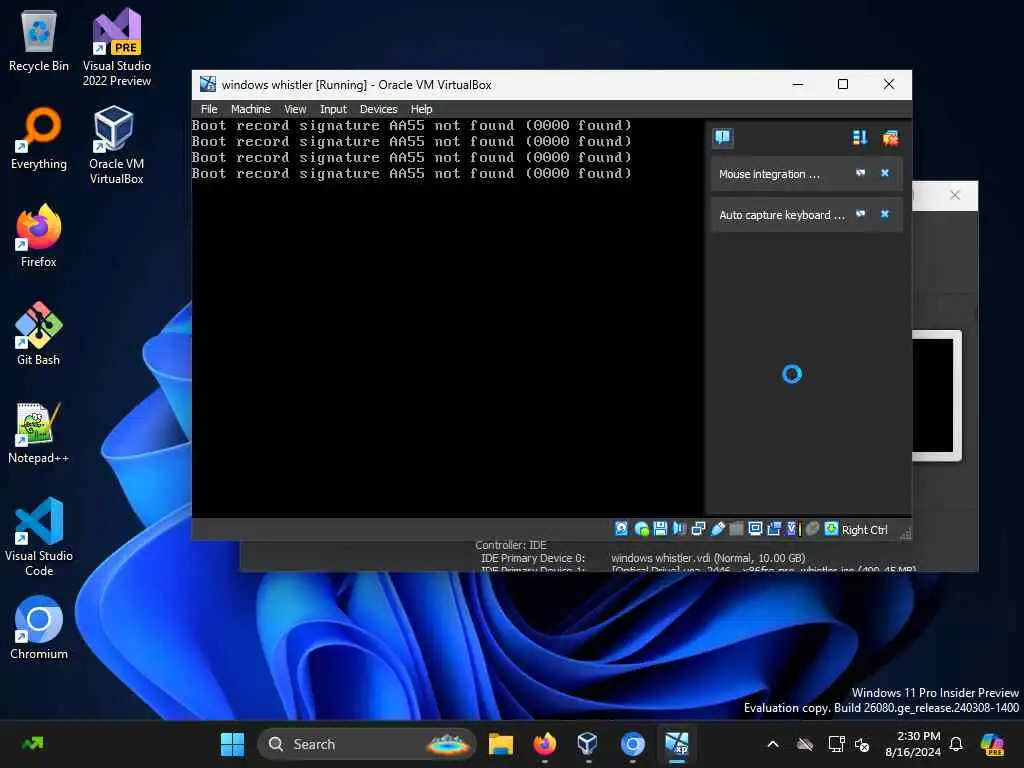
Task: Click the display monitor indicator in VM status bar
Action: tap(755, 529)
